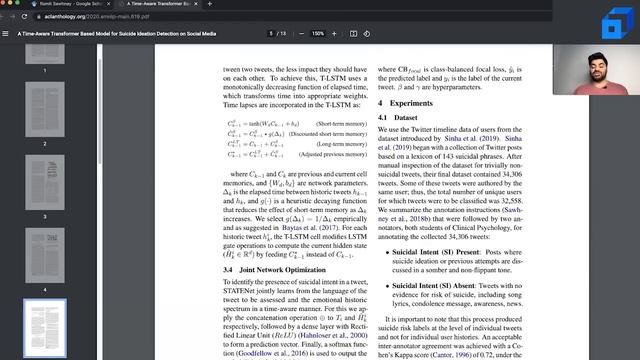Click the PDF document title in toolbar
The width and height of the screenshot is (640, 360).
click(117, 33)
